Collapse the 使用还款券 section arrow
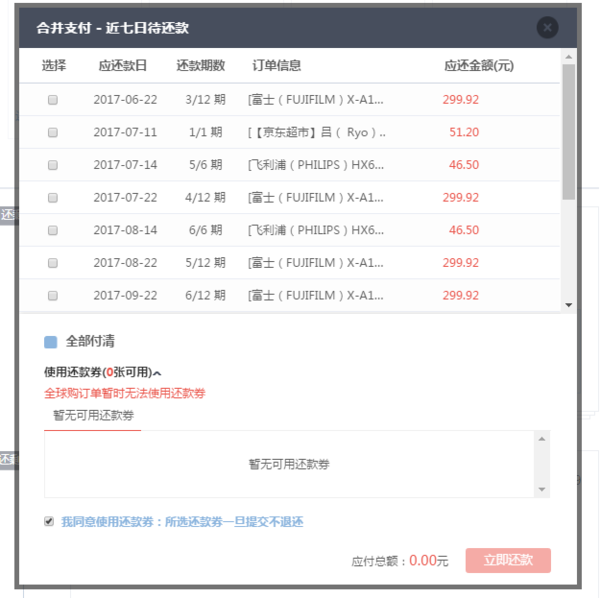 [x=157, y=373]
